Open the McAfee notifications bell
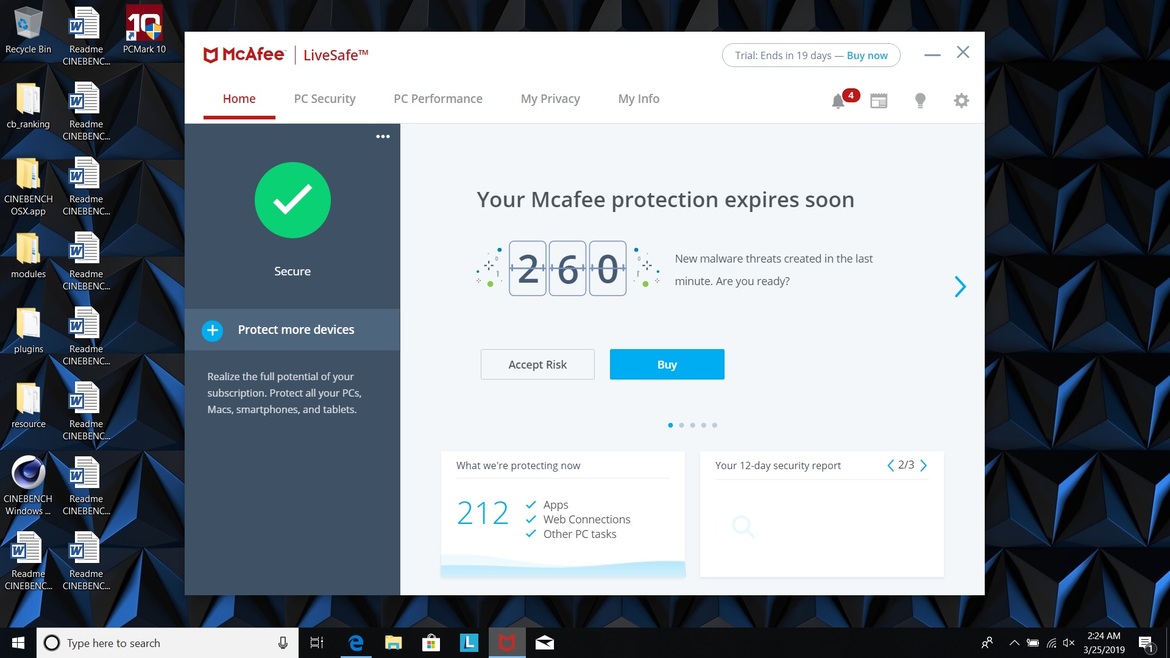The height and width of the screenshot is (658, 1170). 839,101
